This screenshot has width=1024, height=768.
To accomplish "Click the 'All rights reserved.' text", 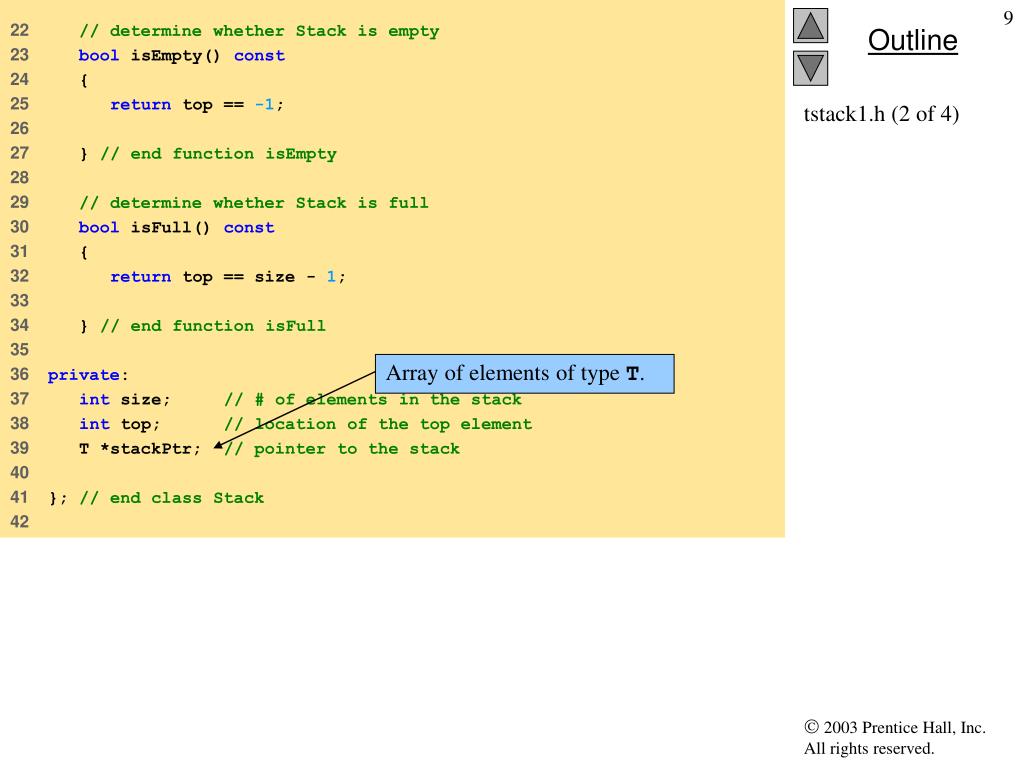I will [869, 748].
